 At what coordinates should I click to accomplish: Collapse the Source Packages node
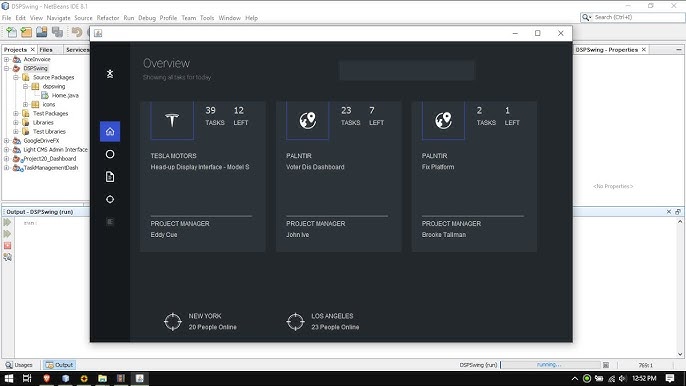pos(16,77)
